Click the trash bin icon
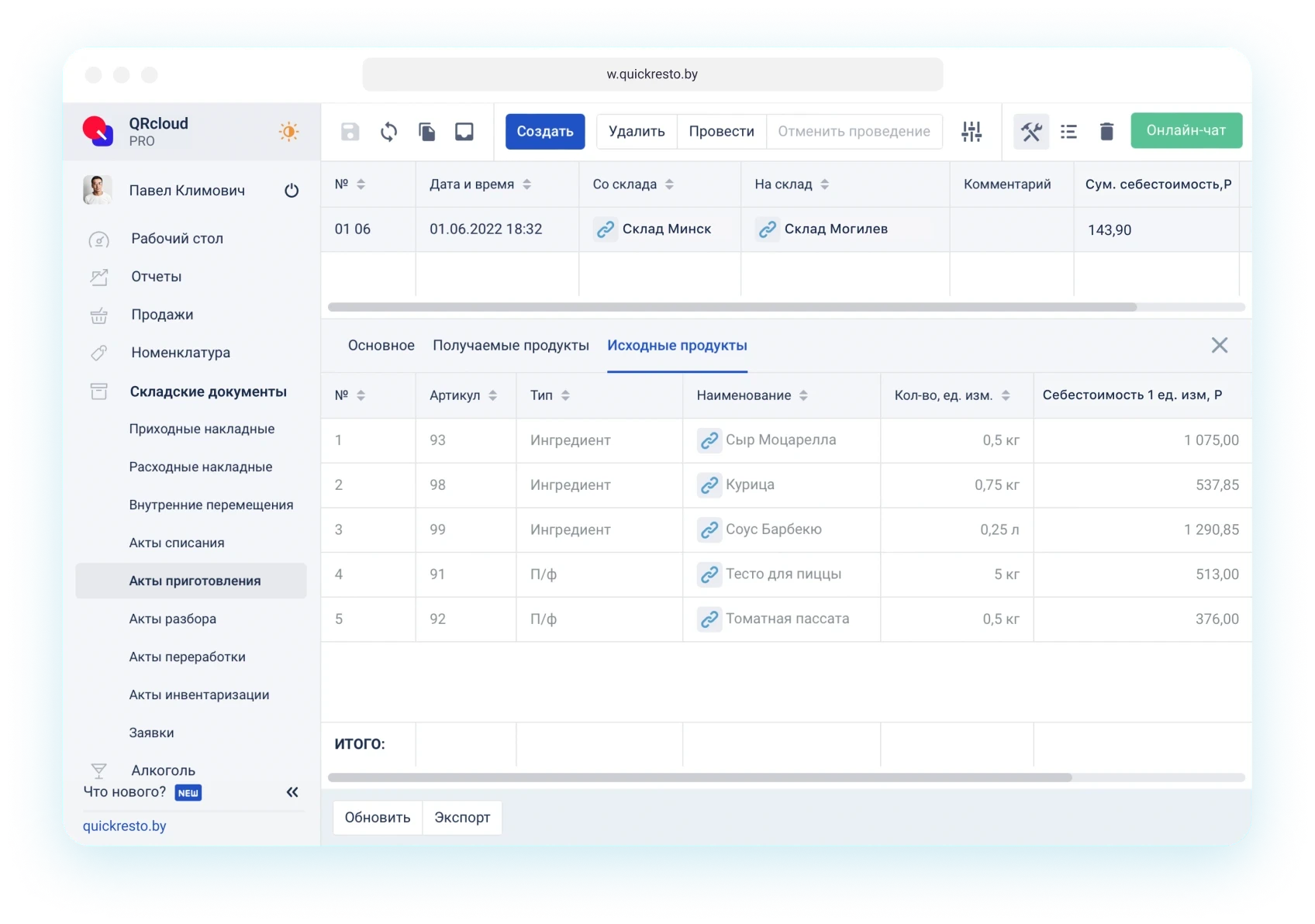The width and height of the screenshot is (1315, 924). pyautogui.click(x=1106, y=132)
